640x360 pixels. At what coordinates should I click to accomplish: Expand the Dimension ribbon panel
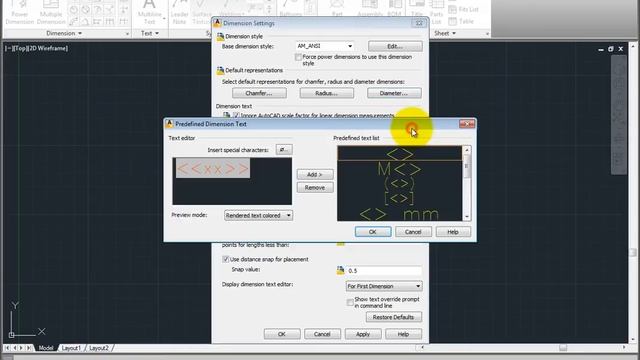click(x=64, y=33)
